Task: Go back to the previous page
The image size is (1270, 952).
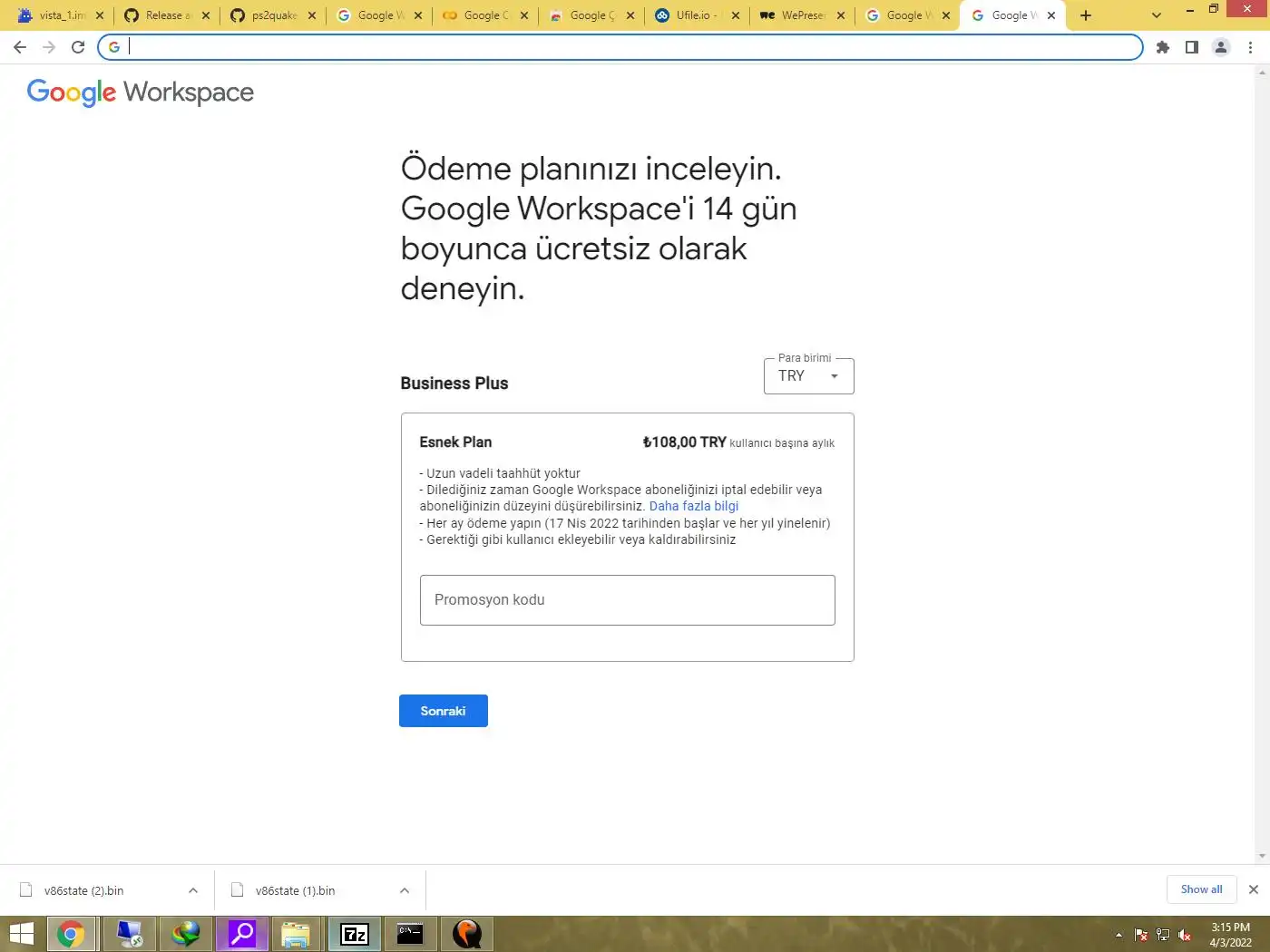Action: 20,47
